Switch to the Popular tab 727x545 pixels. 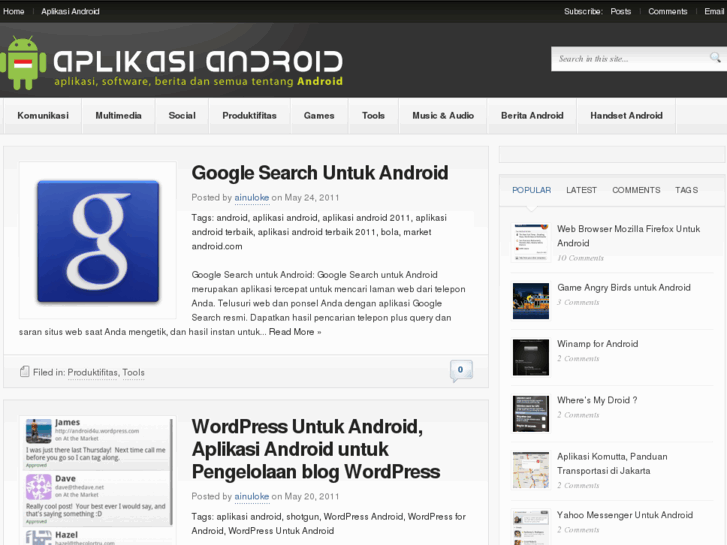(x=531, y=190)
